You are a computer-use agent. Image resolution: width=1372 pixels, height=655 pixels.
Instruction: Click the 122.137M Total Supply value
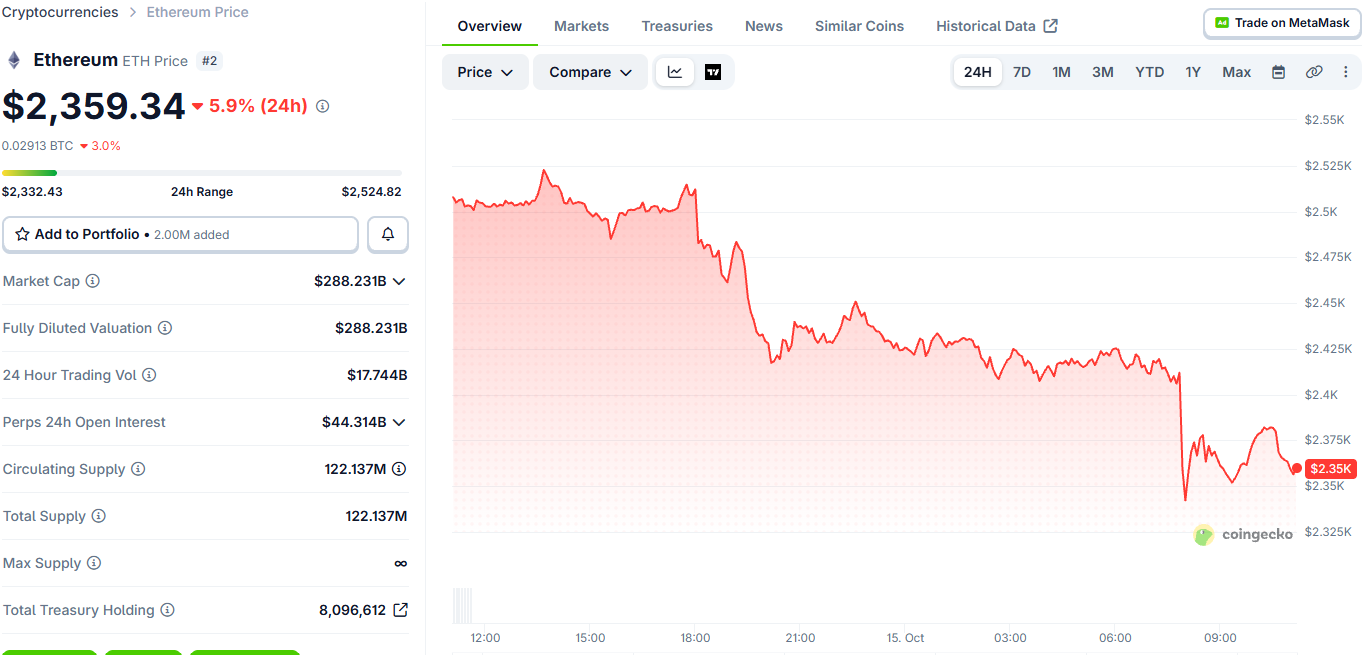tap(376, 516)
